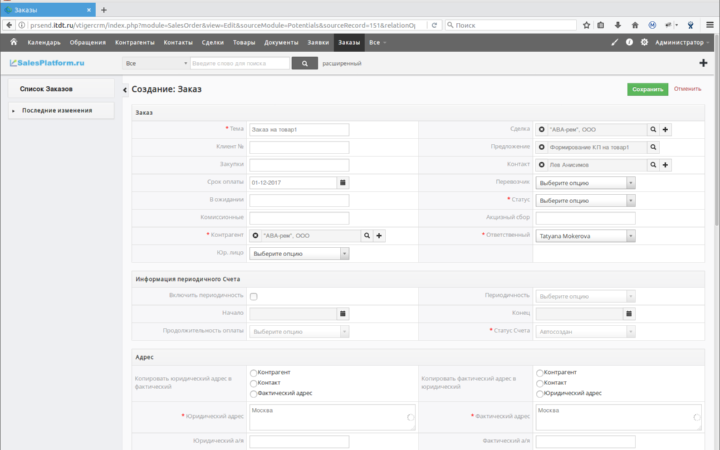Open calendar for Срок оплаты
This screenshot has width=720, height=450.
pyautogui.click(x=343, y=182)
